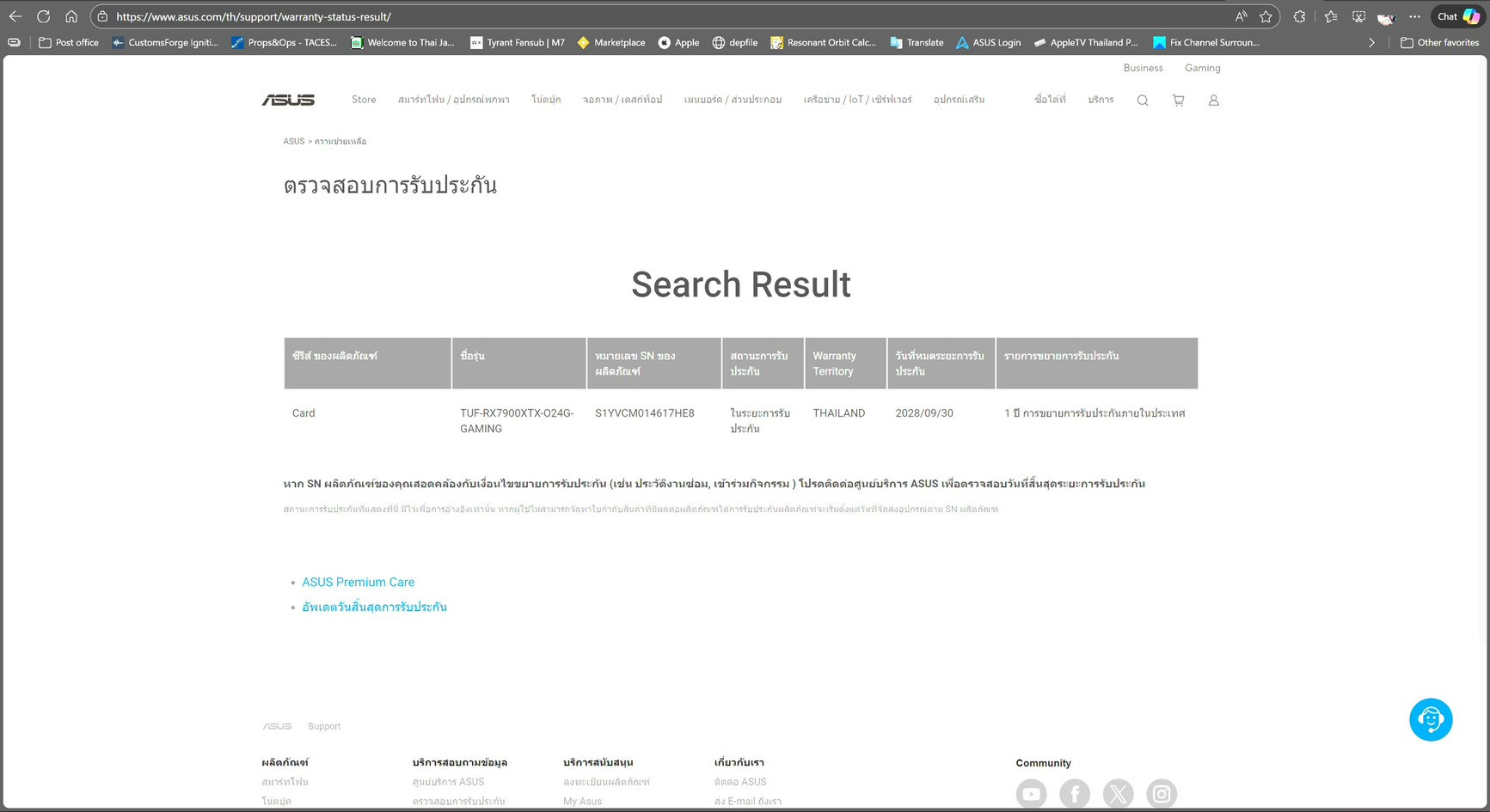Screen dimensions: 1490x812
Task: Open browser Settings and more menu
Action: (x=1414, y=16)
